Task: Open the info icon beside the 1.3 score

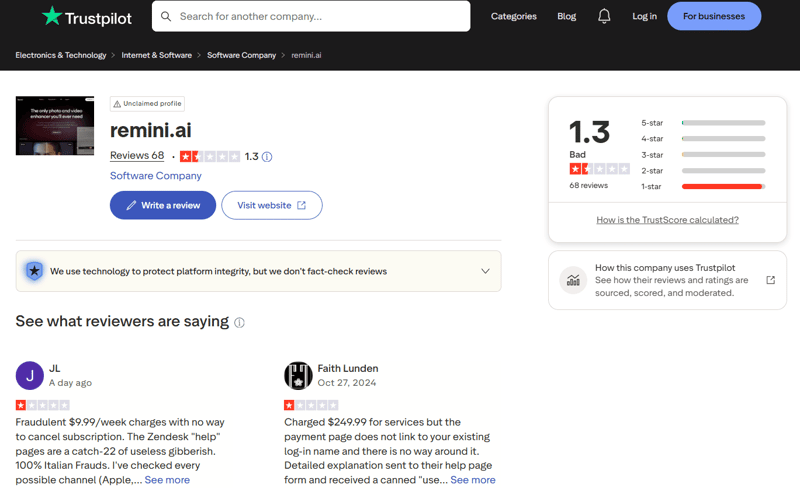Action: [267, 157]
